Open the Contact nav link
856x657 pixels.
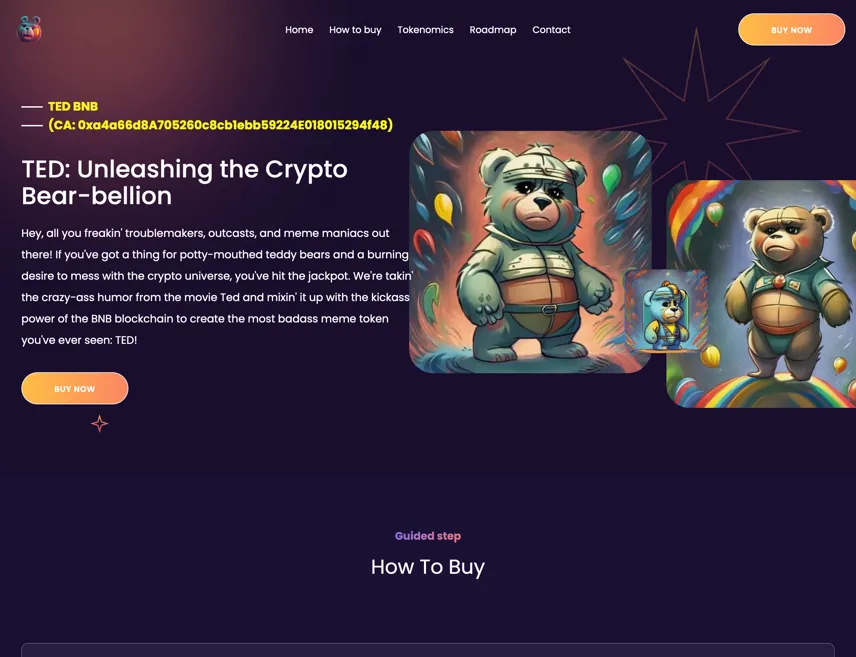click(551, 30)
